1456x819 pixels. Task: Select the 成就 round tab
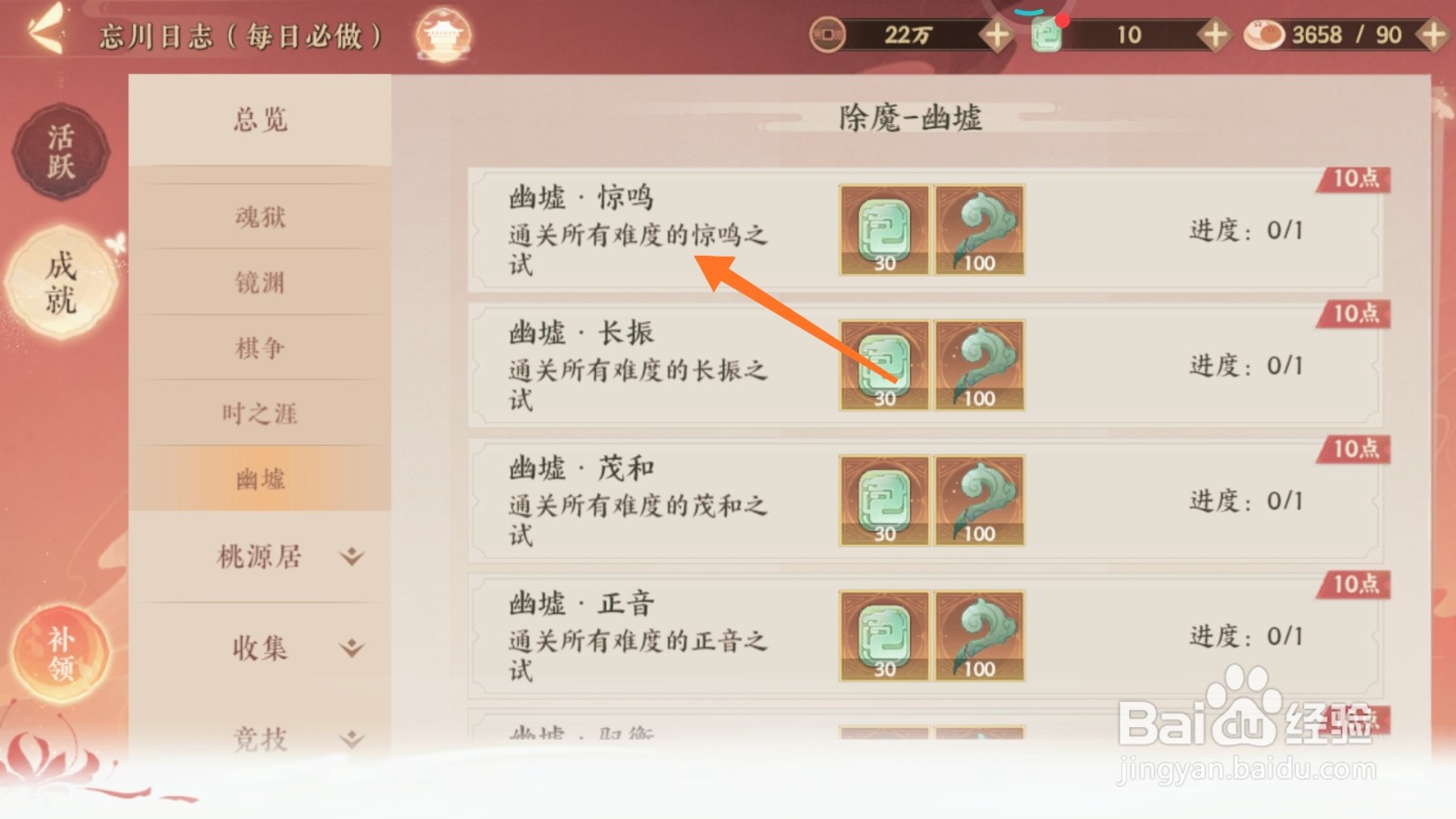[61, 282]
